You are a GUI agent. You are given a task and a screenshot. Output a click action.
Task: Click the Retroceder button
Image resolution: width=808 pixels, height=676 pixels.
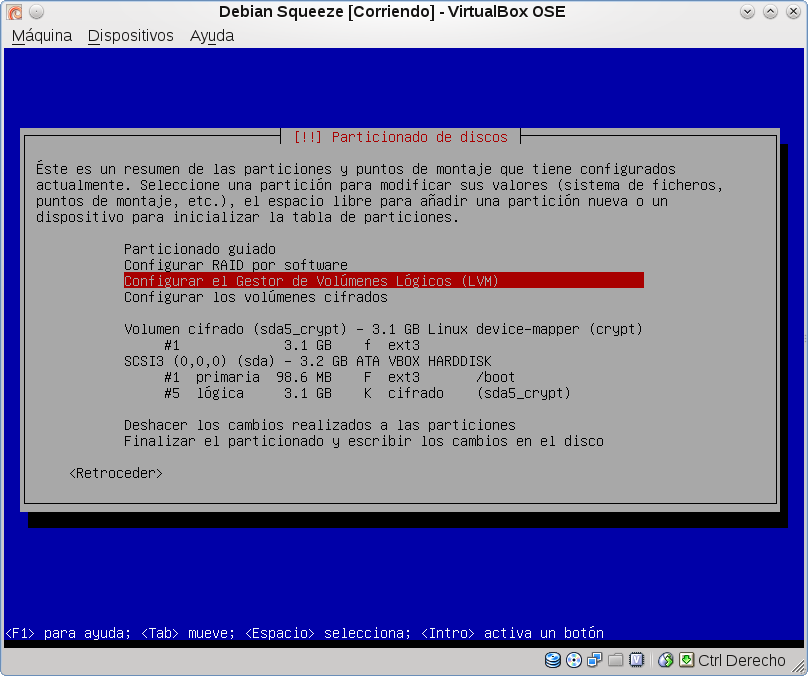(116, 473)
